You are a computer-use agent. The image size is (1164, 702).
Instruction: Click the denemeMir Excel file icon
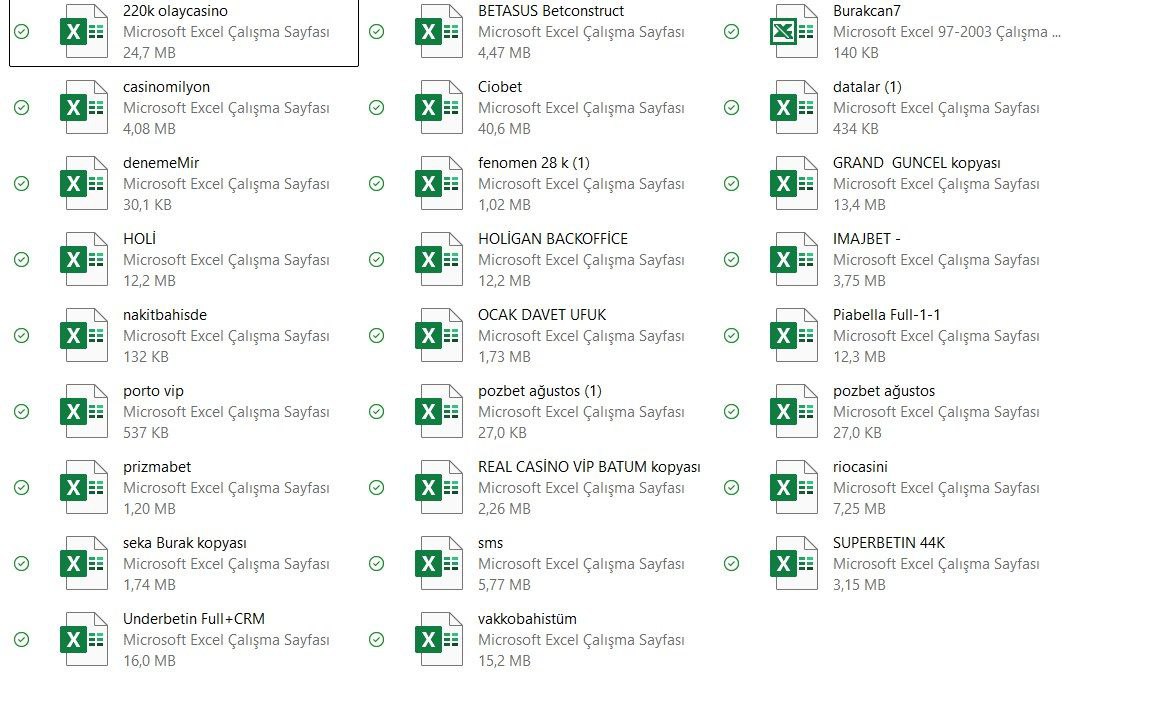[84, 184]
